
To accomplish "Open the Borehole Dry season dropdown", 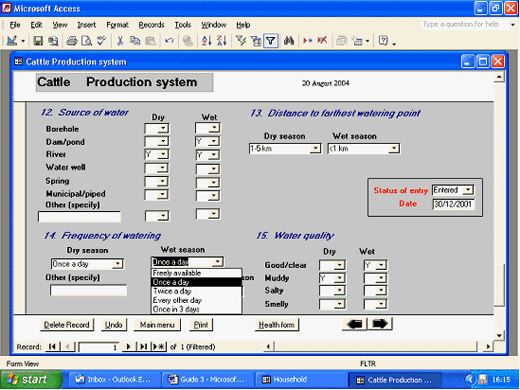I will pyautogui.click(x=163, y=129).
